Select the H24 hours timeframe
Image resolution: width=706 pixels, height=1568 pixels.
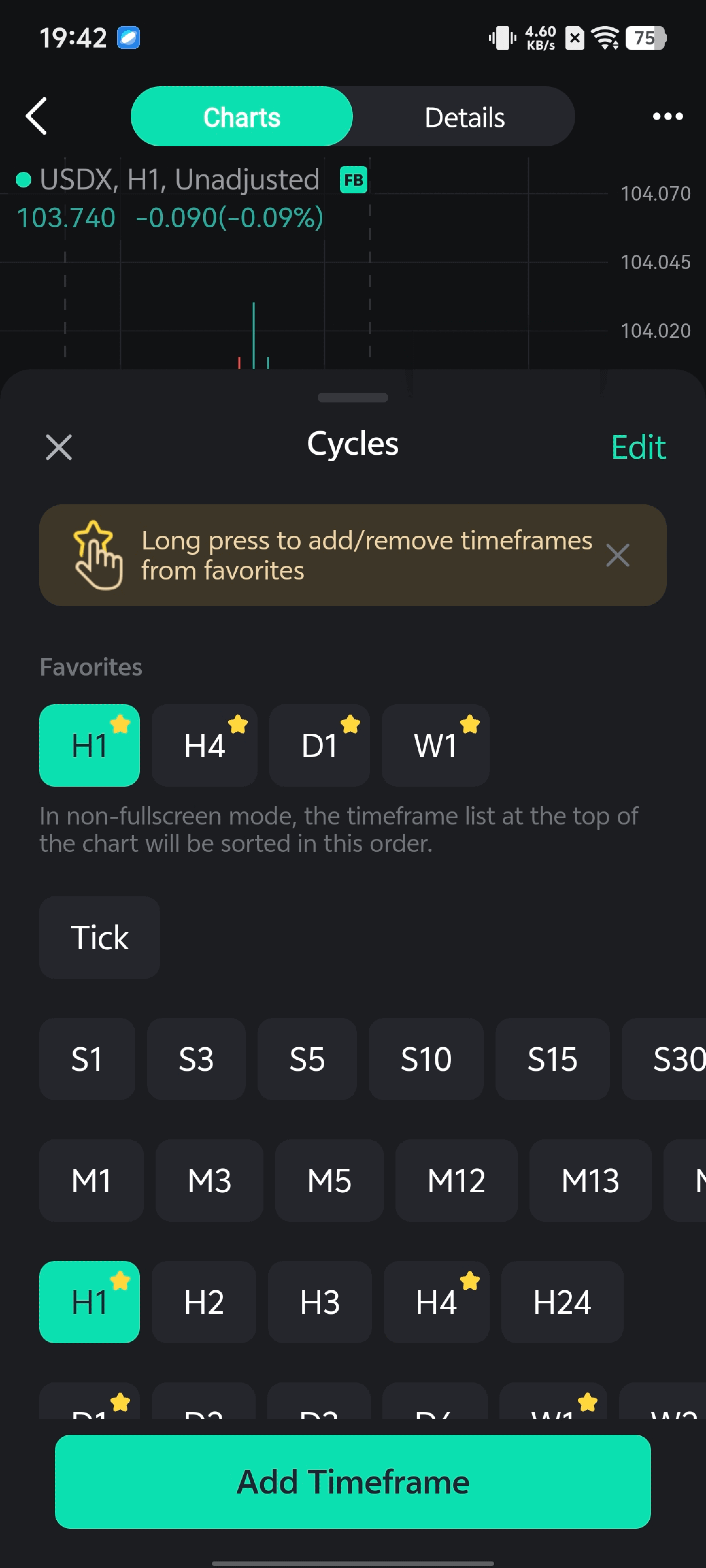(x=562, y=1303)
